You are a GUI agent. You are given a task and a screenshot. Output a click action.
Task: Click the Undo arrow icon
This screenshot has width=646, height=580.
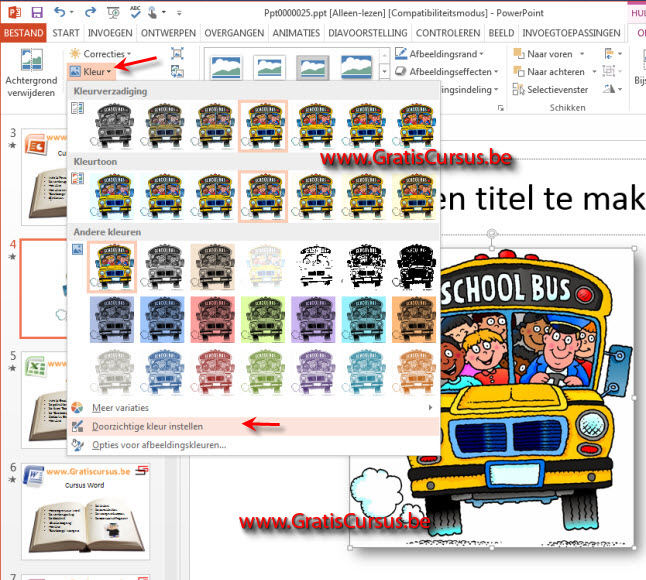pyautogui.click(x=60, y=12)
